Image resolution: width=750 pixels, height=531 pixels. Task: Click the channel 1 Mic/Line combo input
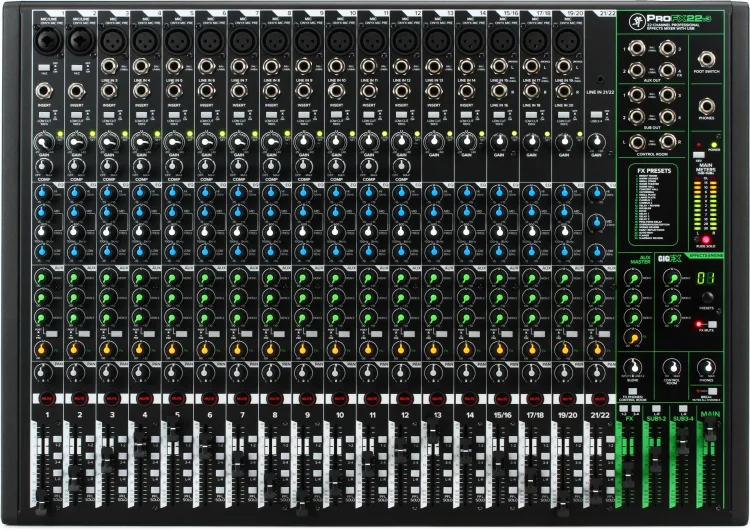click(x=45, y=40)
